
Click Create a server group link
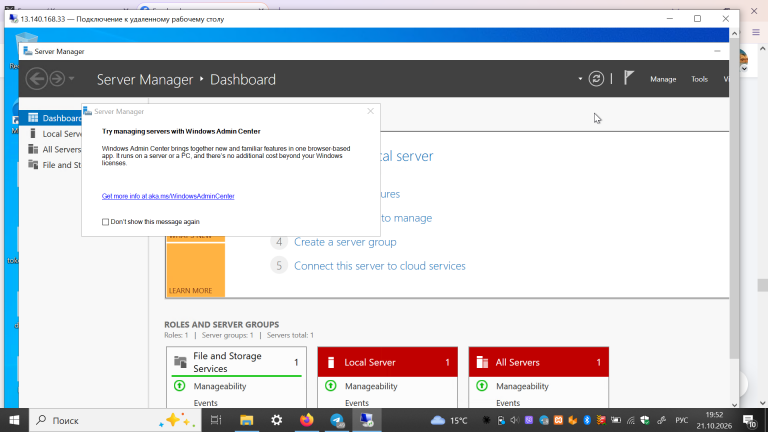point(345,242)
